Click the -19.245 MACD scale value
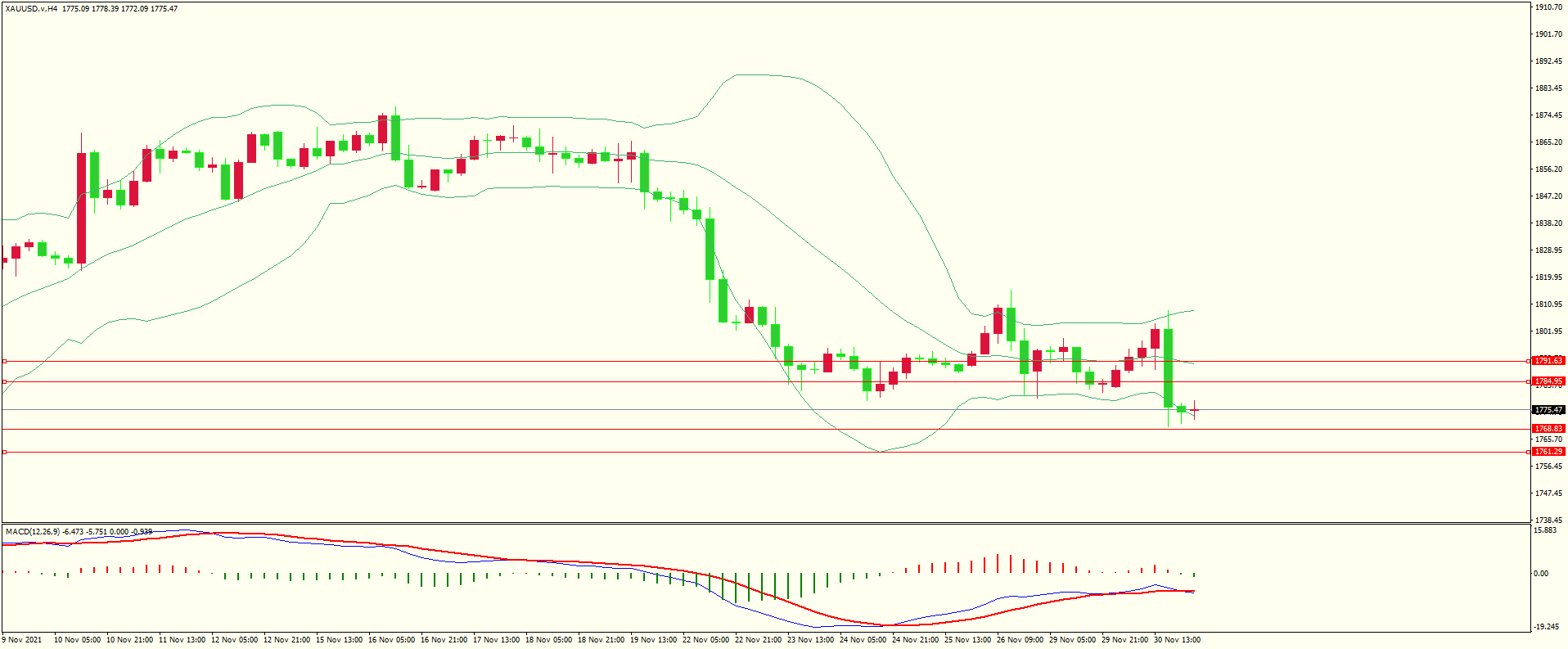The width and height of the screenshot is (1568, 649). click(x=1545, y=628)
